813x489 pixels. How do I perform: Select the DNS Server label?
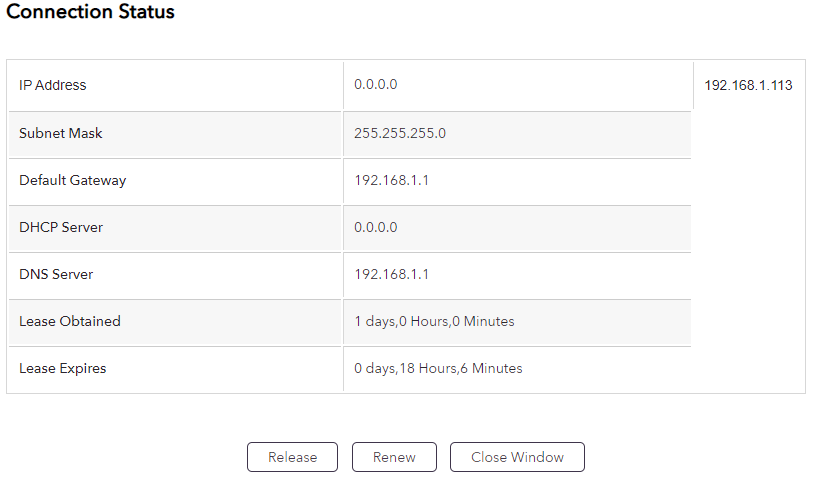pos(56,274)
